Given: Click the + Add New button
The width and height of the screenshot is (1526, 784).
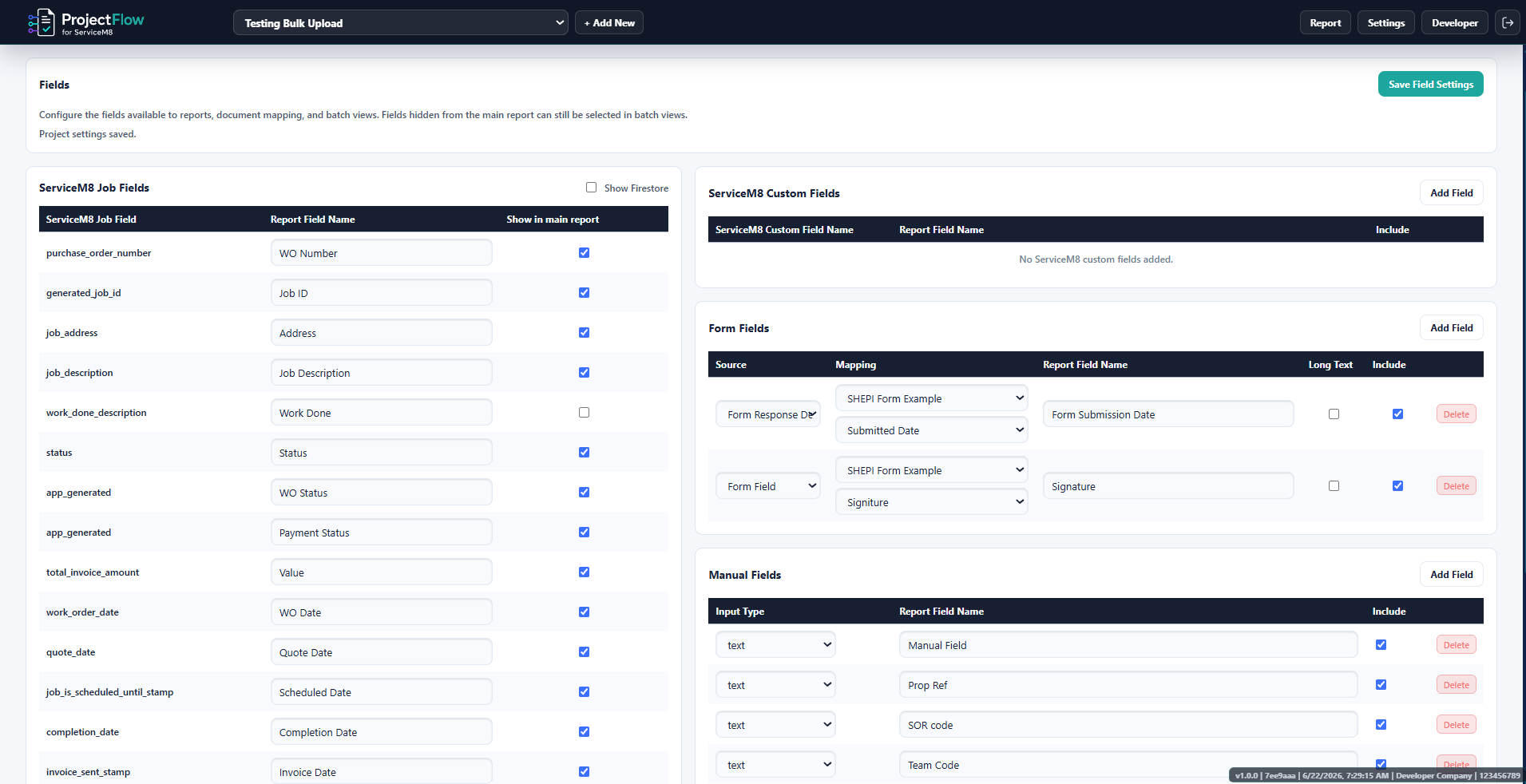Looking at the screenshot, I should [609, 23].
